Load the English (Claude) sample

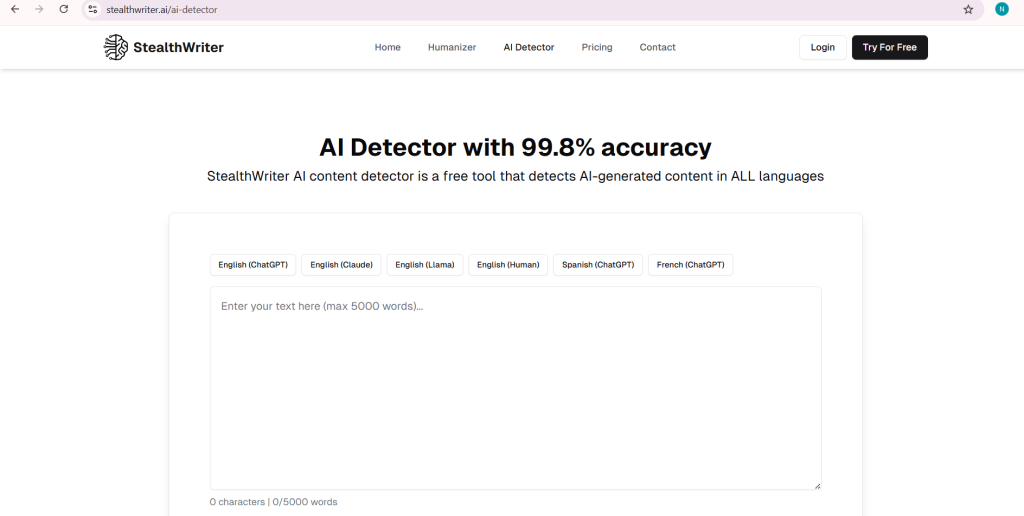tap(341, 265)
